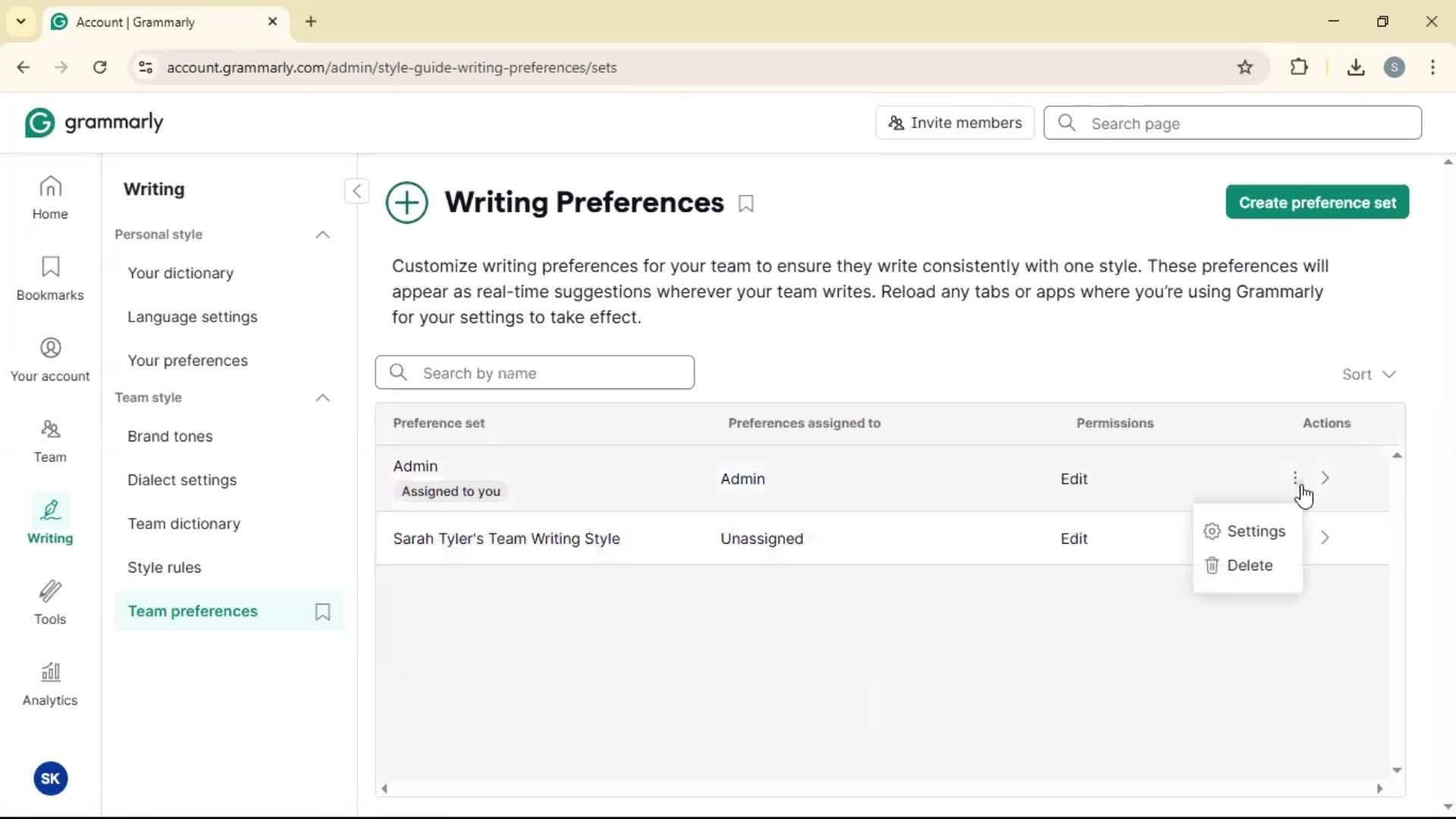Click the horizontal scrollbar right arrow
Viewport: 1456px width, 819px height.
[1379, 789]
